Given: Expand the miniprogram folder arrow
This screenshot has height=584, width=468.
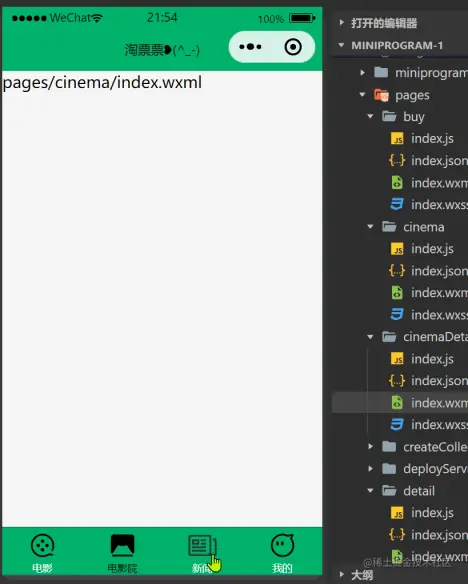Looking at the screenshot, I should click(363, 72).
